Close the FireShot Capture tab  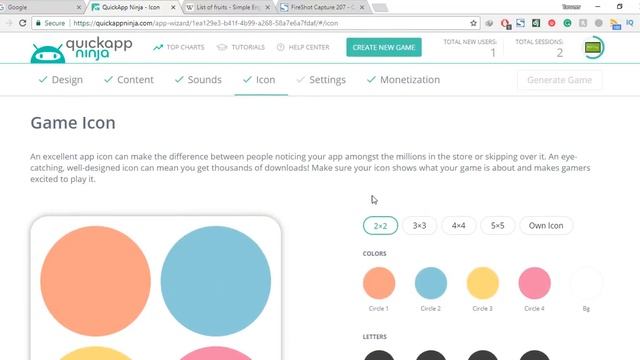pos(362,7)
